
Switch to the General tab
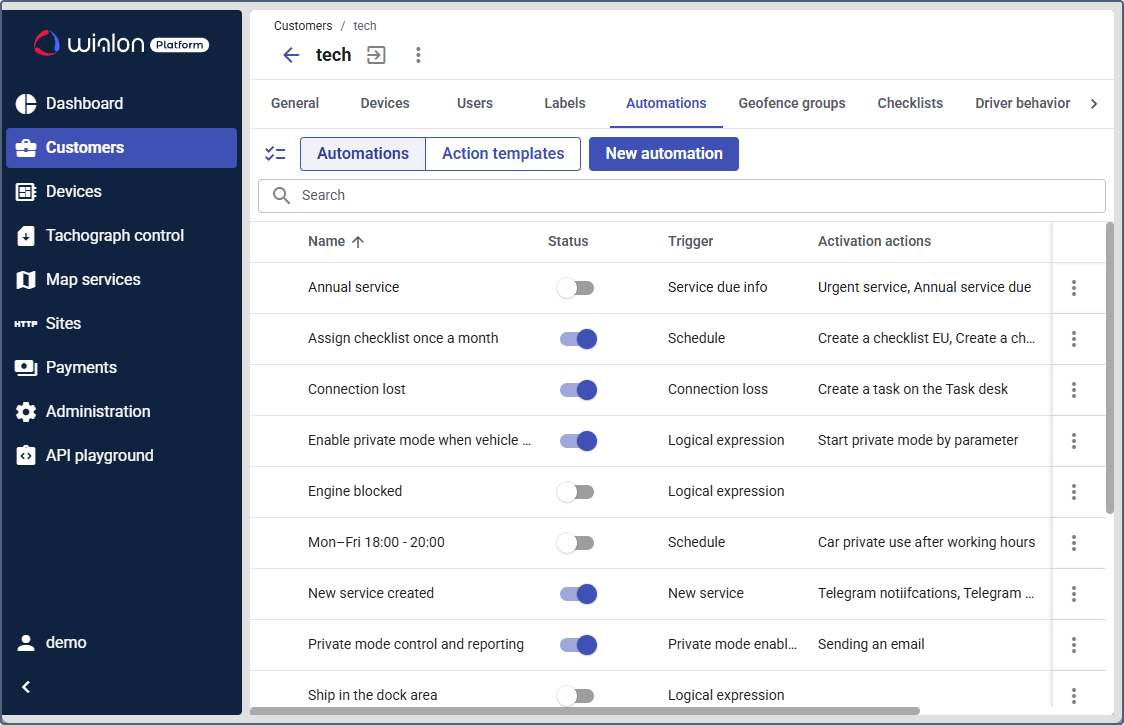295,103
